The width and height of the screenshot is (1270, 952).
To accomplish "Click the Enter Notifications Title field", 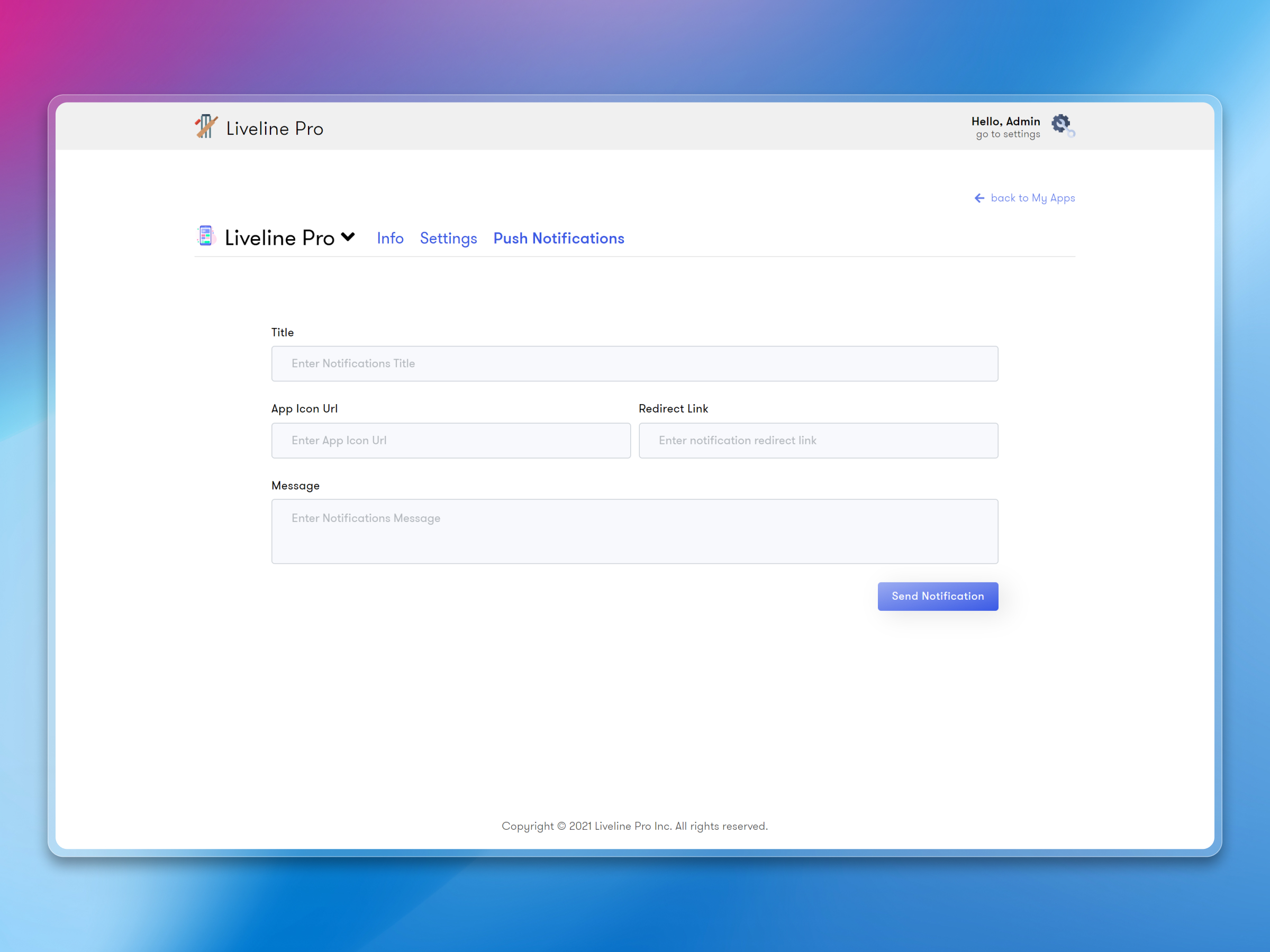I will (634, 363).
